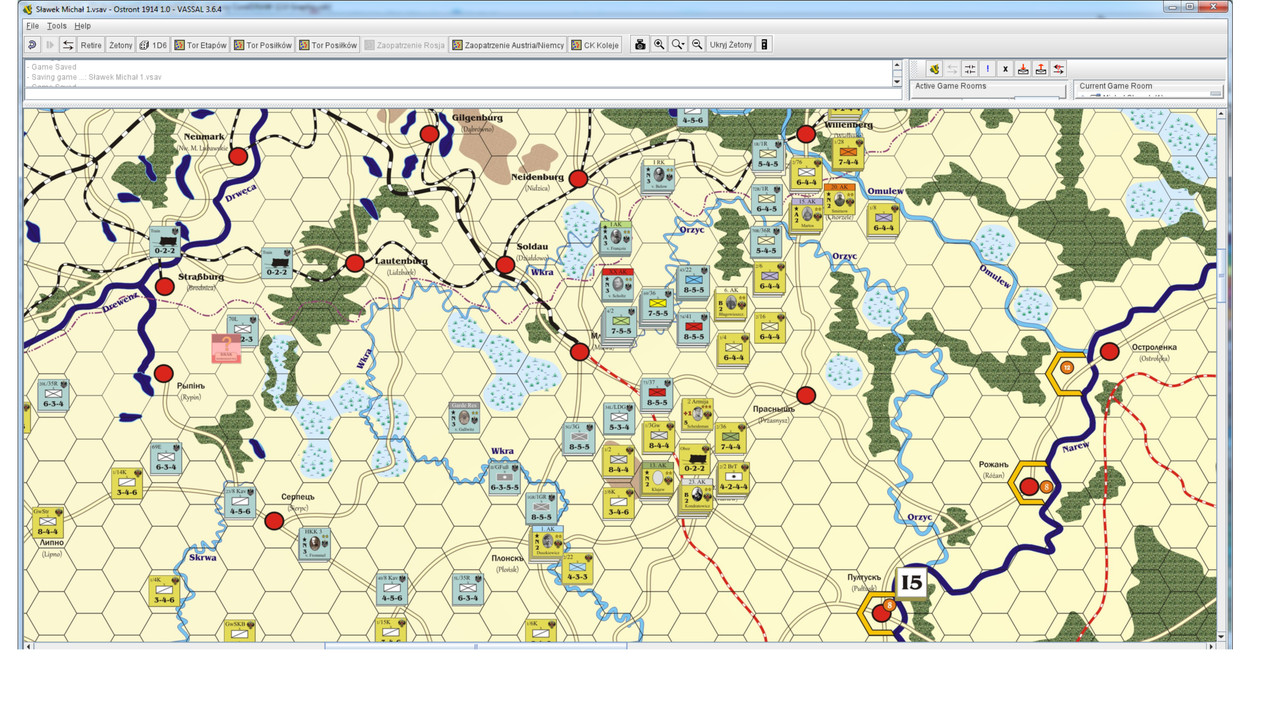Select the 5-3-4 unit counter

click(619, 418)
